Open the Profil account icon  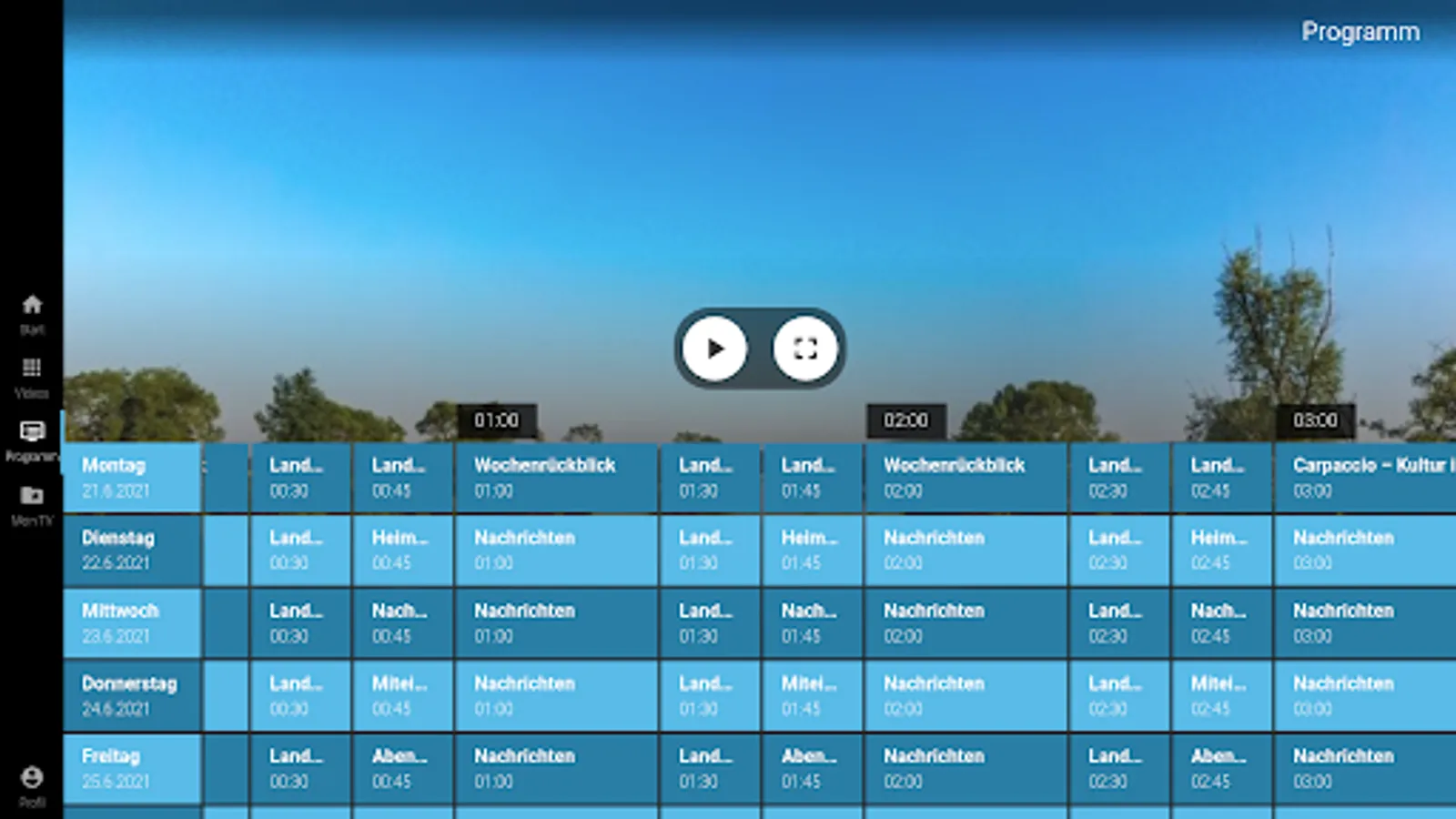pyautogui.click(x=32, y=786)
